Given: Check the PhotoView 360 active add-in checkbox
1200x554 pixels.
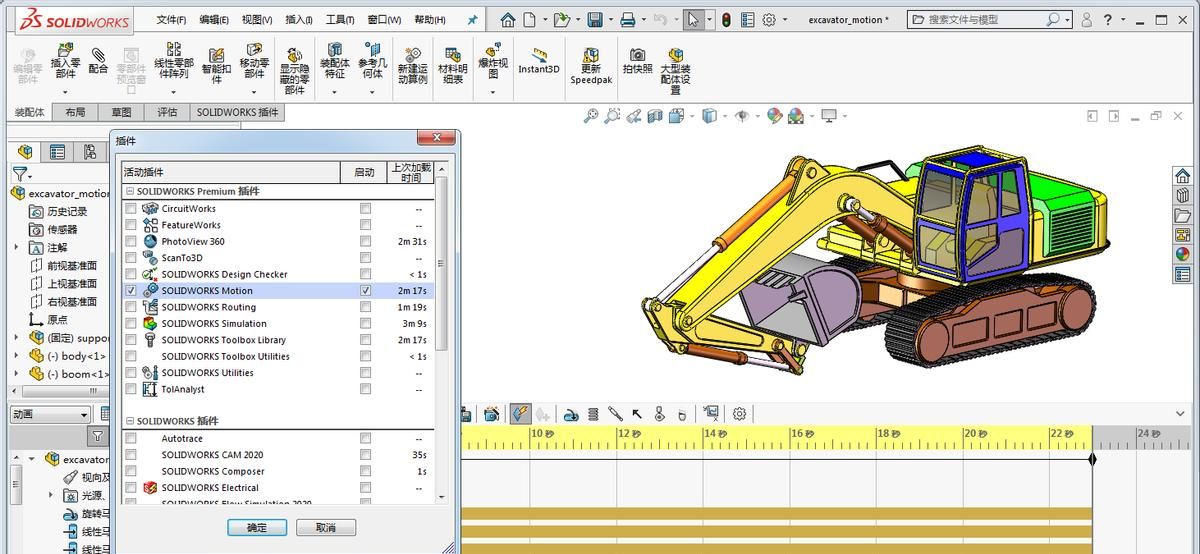Looking at the screenshot, I should 131,241.
